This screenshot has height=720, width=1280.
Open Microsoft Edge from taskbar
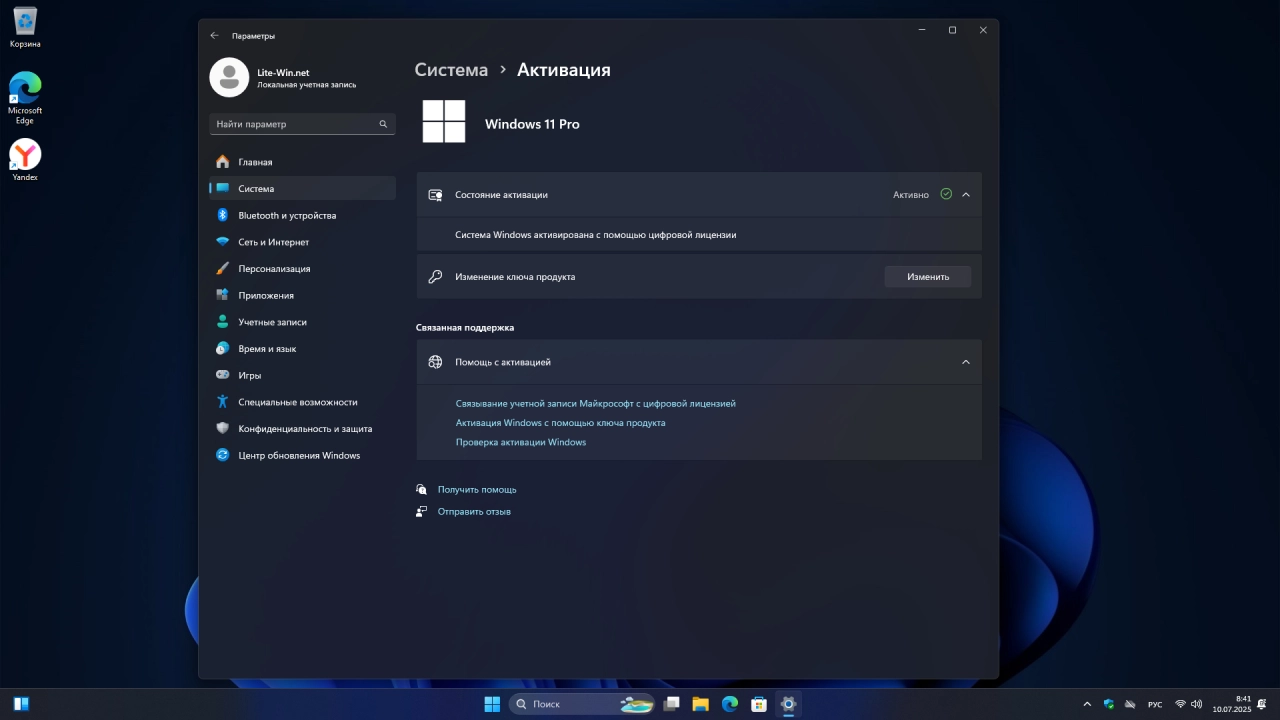click(730, 704)
